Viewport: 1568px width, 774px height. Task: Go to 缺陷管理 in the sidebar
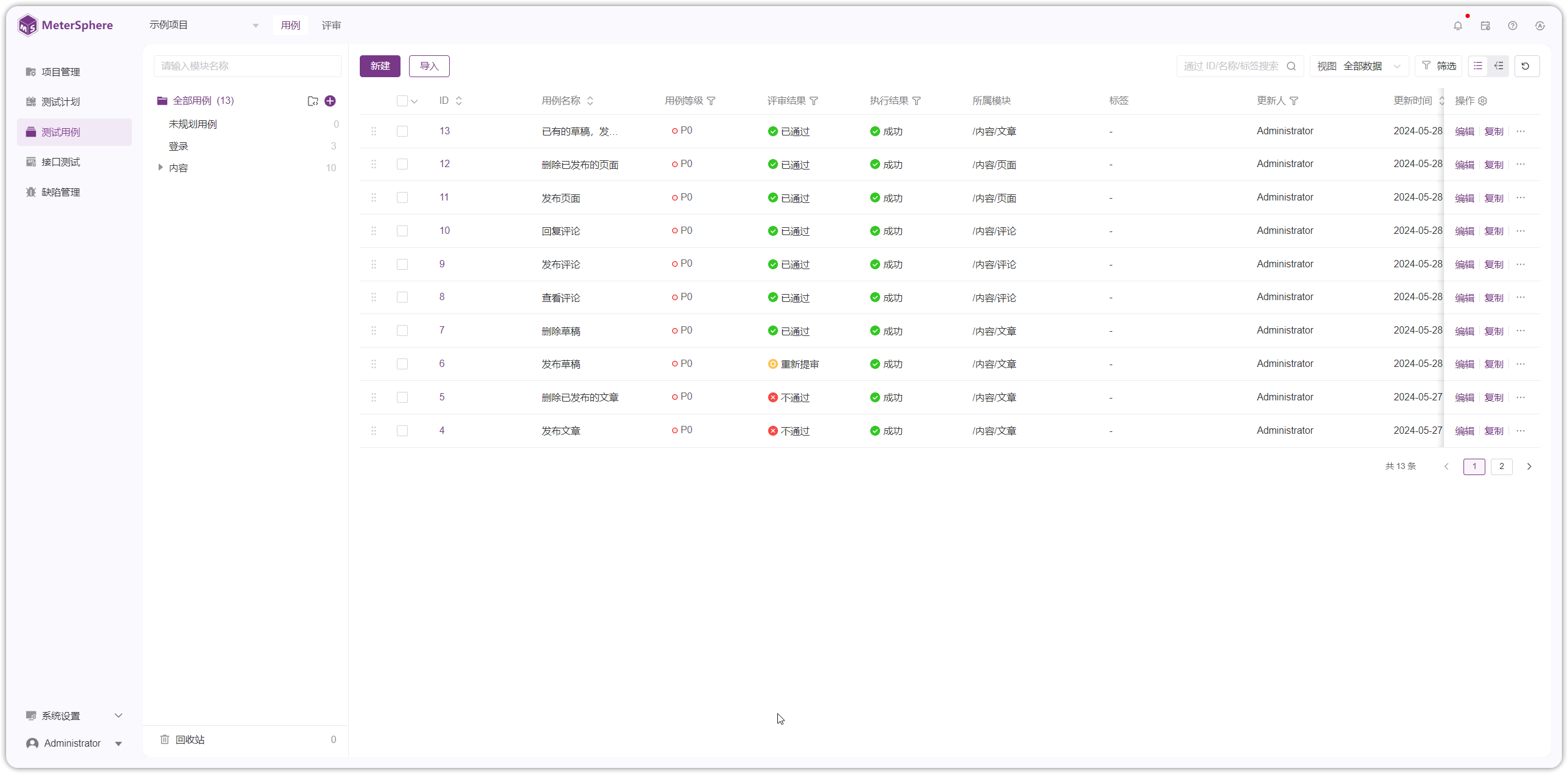pyautogui.click(x=74, y=192)
